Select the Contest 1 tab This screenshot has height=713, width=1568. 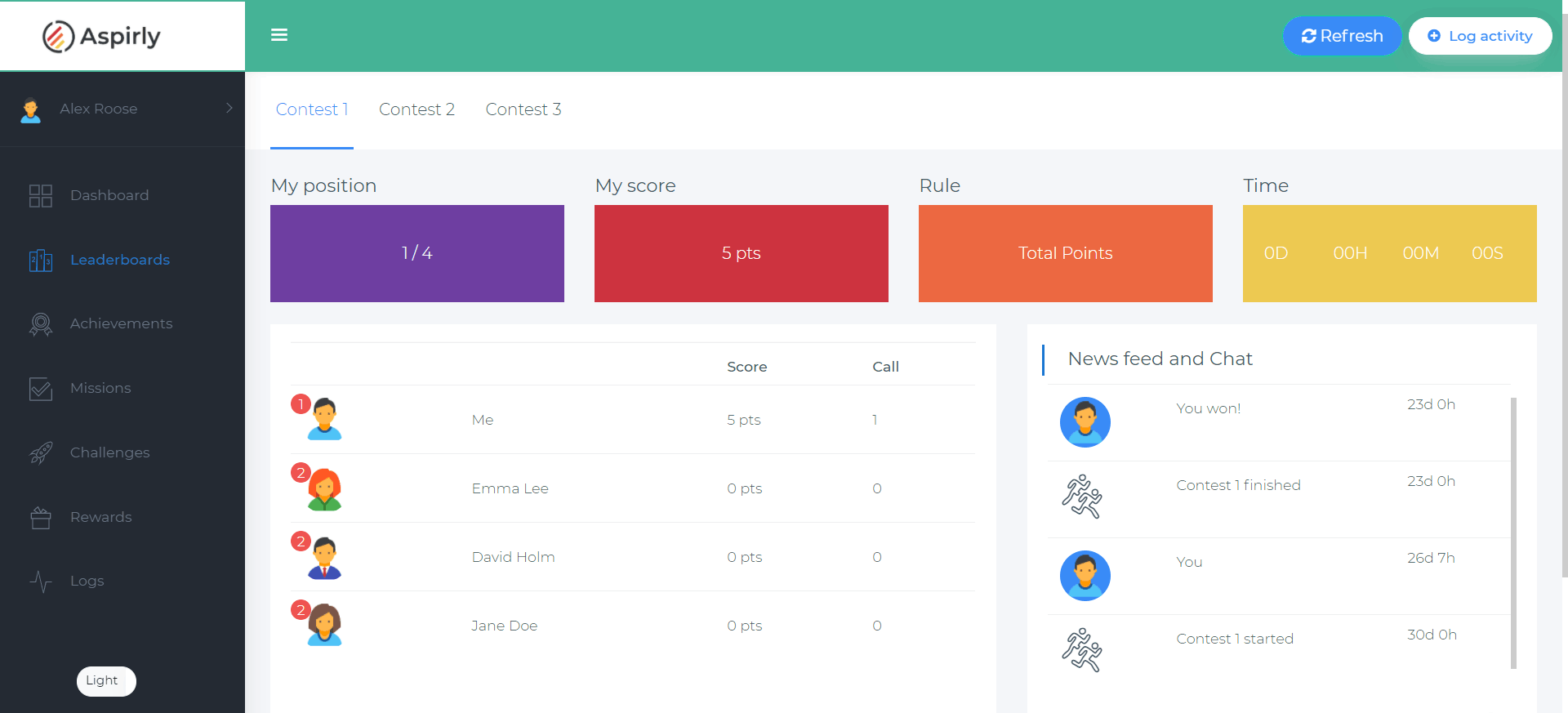(312, 109)
